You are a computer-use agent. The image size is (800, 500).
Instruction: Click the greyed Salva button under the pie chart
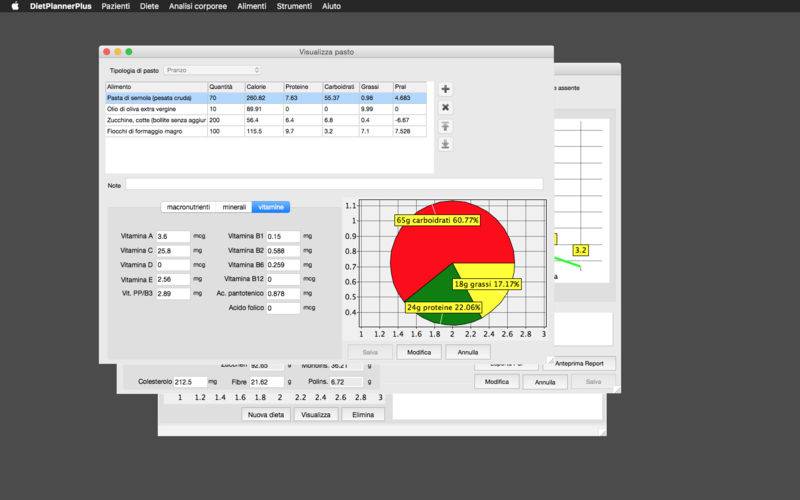pos(370,352)
